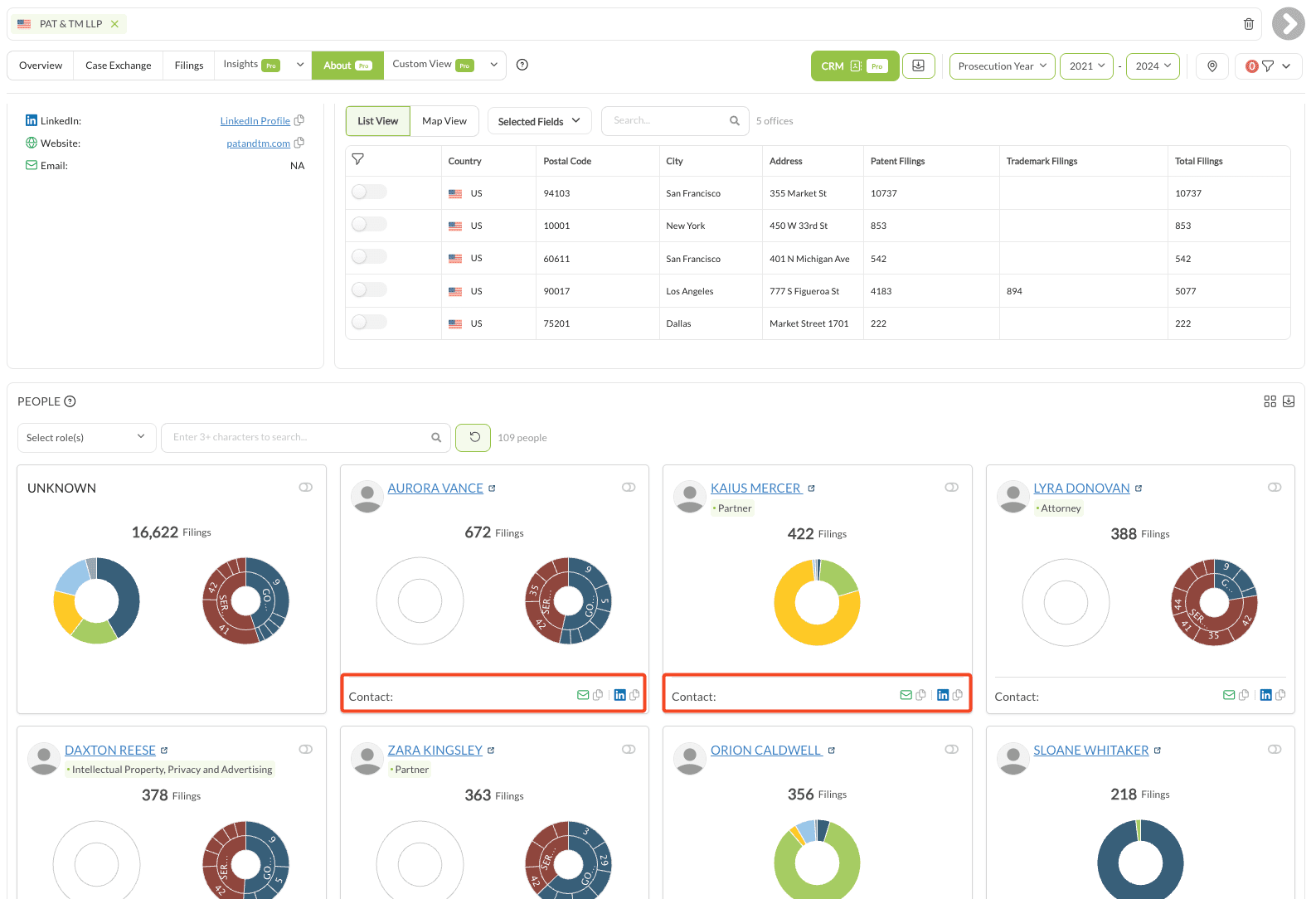Open the offices table filter funnel

pyautogui.click(x=358, y=159)
